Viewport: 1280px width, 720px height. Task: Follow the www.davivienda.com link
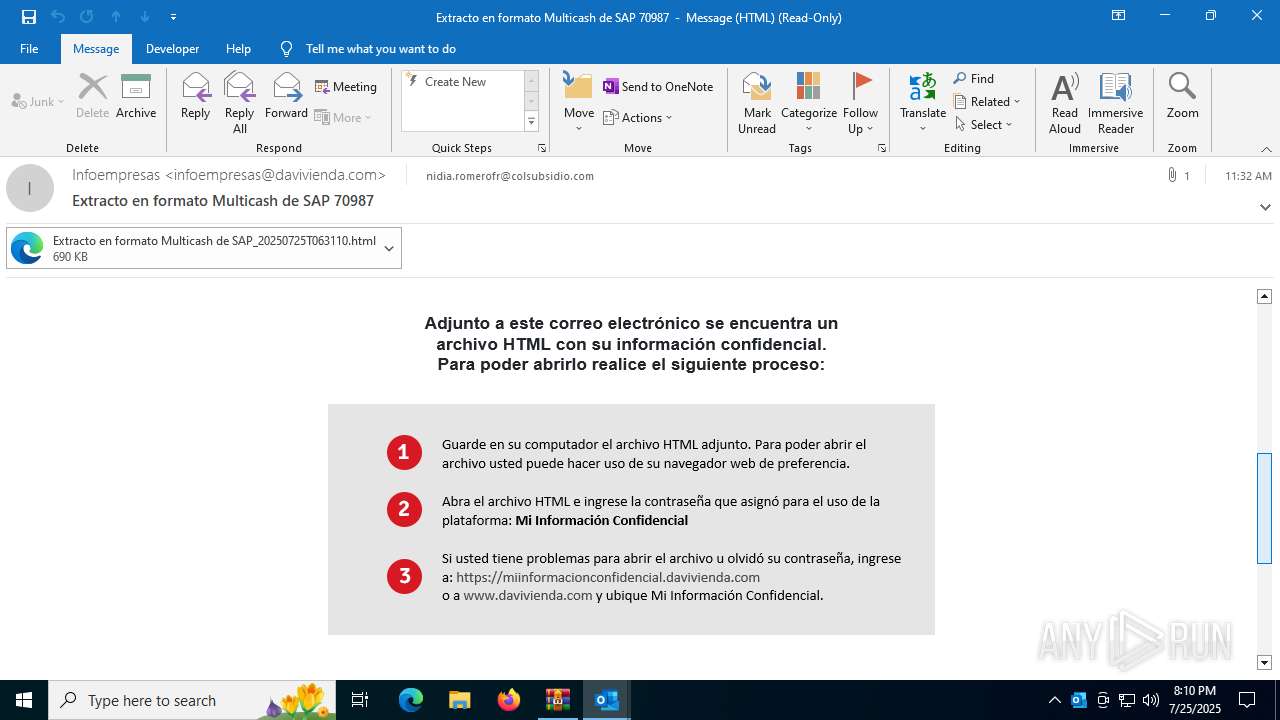tap(528, 595)
